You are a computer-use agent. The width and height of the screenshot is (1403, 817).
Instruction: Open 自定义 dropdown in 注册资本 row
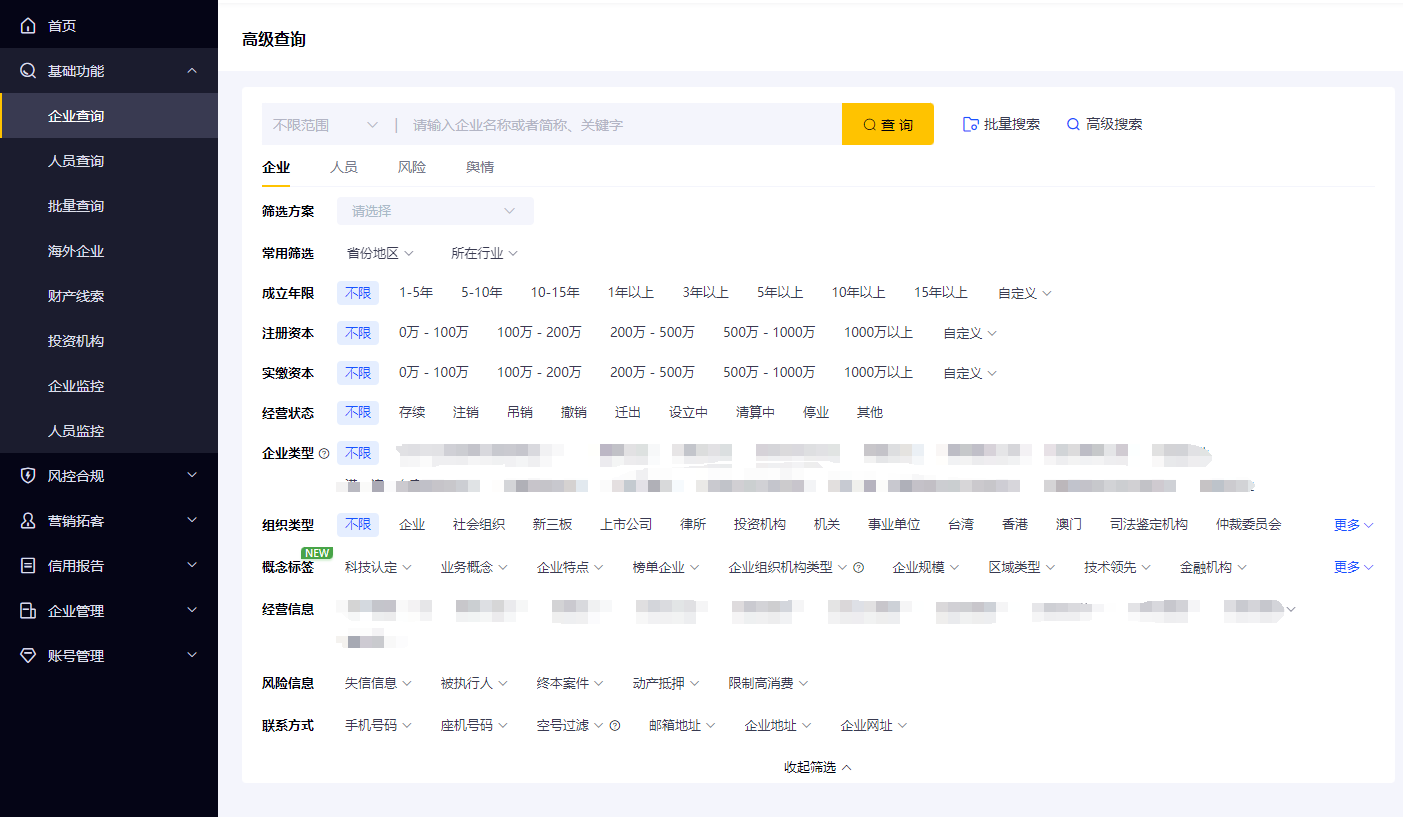970,333
